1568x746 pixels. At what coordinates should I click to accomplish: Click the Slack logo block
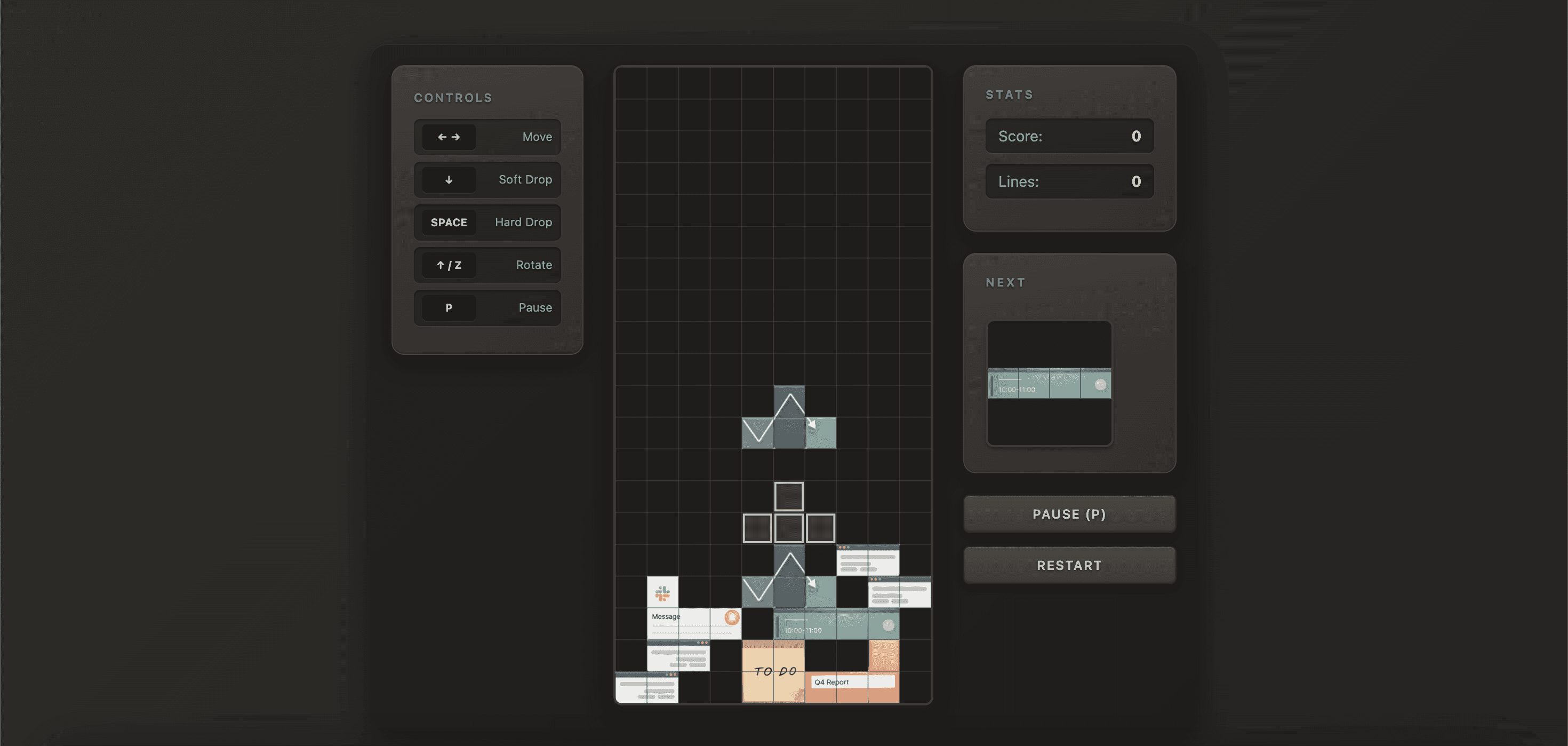pos(662,592)
